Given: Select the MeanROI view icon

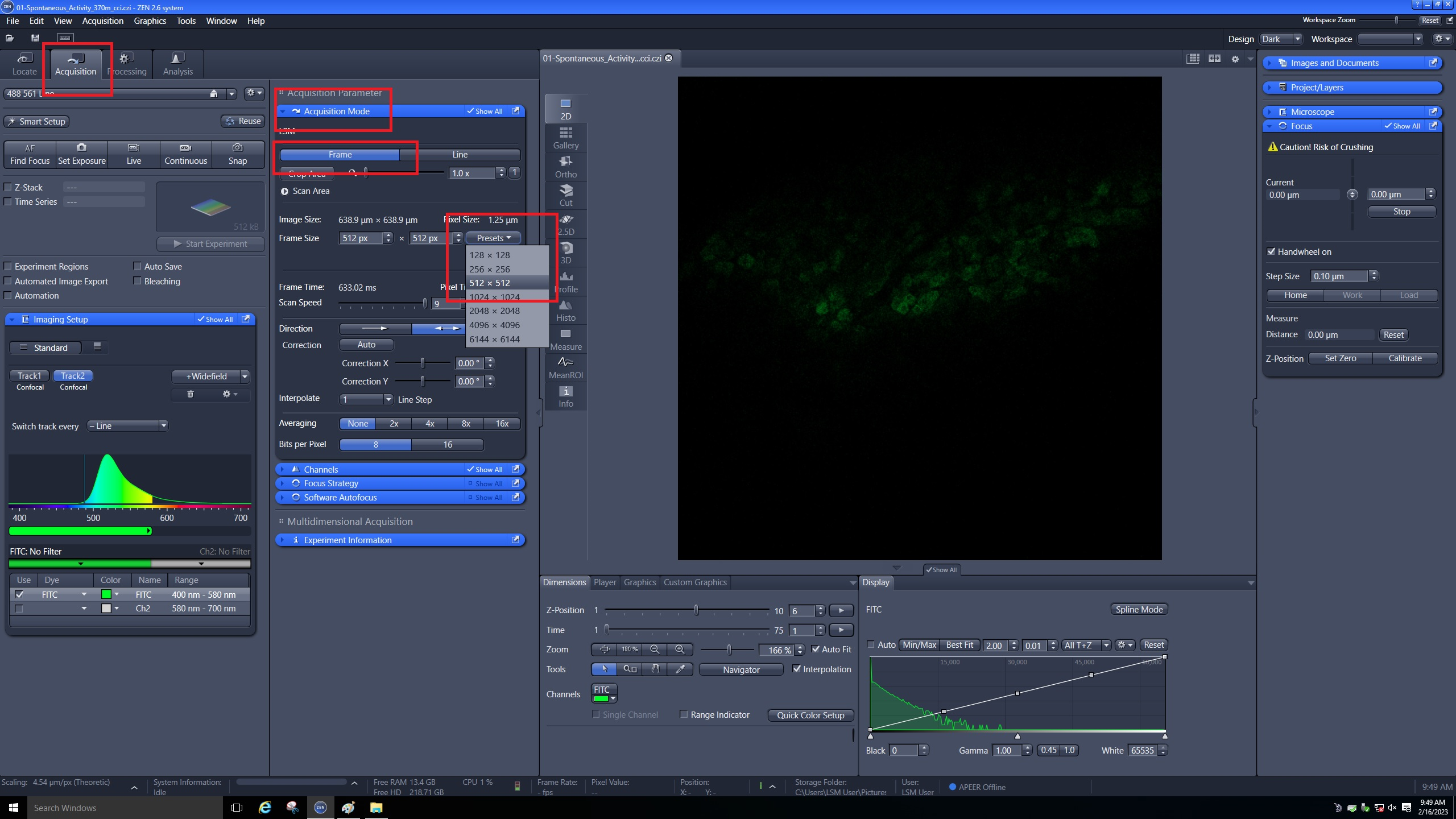Looking at the screenshot, I should (x=565, y=368).
